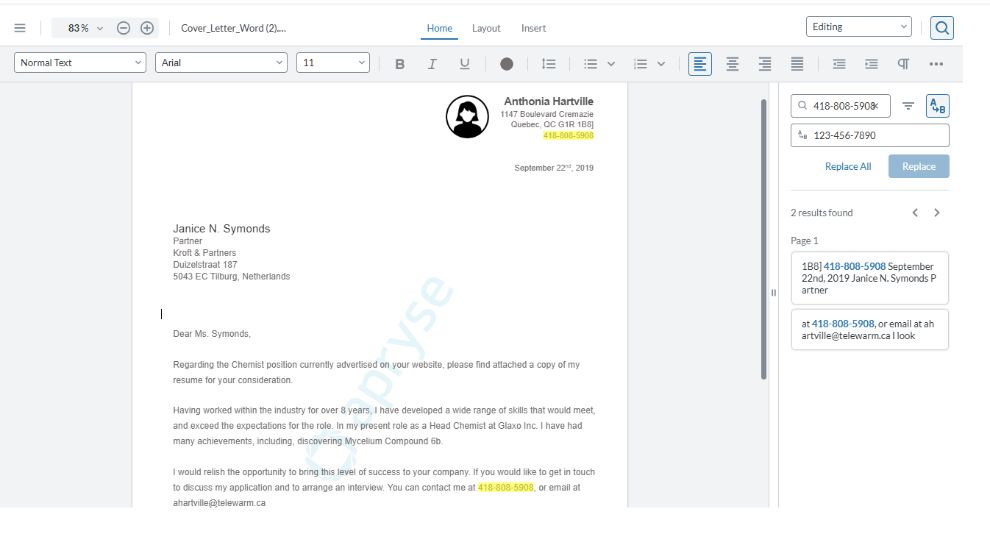
Task: Click the document vertical scrollbar
Action: 763,239
